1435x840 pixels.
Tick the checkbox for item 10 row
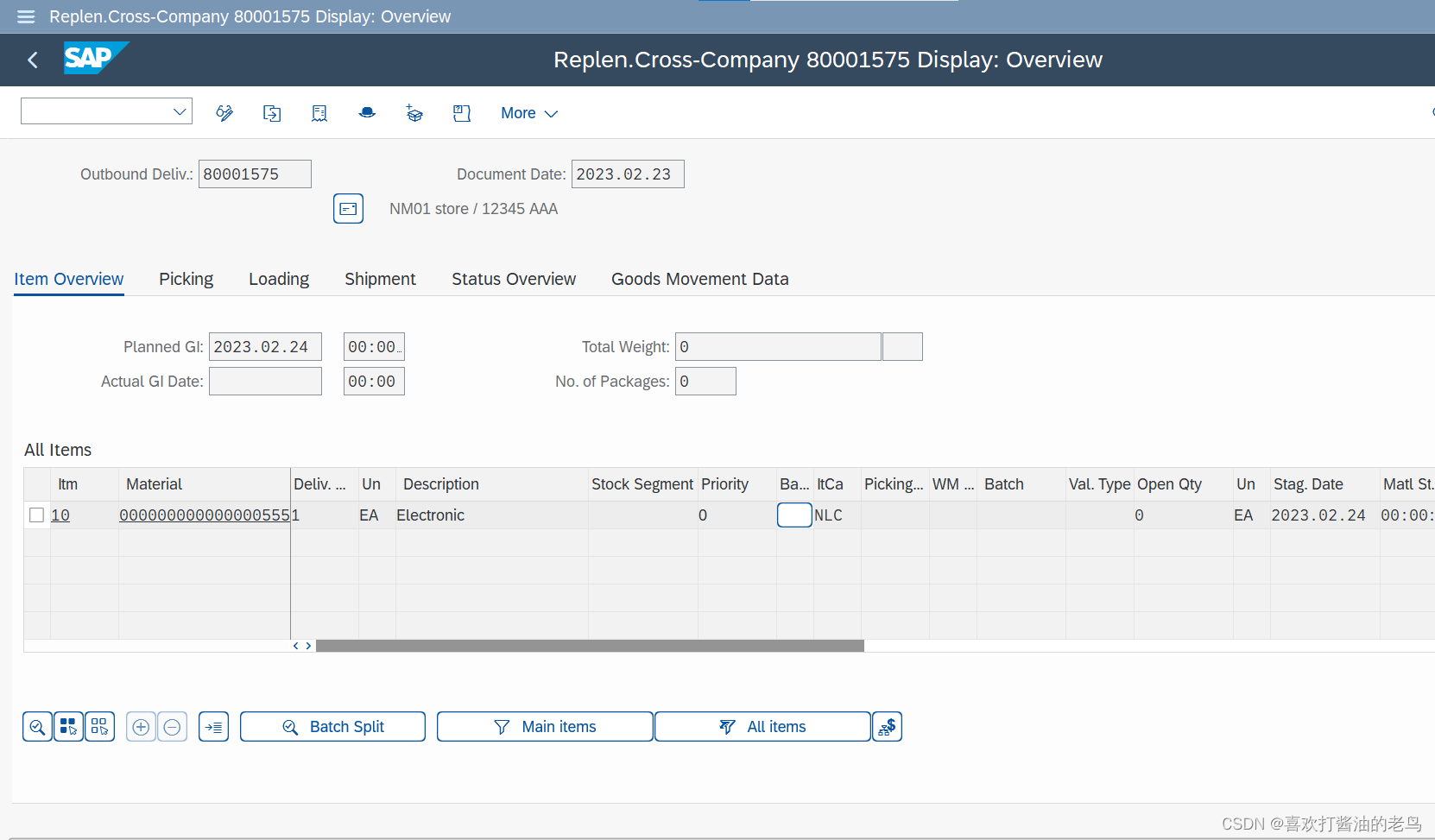coord(36,515)
